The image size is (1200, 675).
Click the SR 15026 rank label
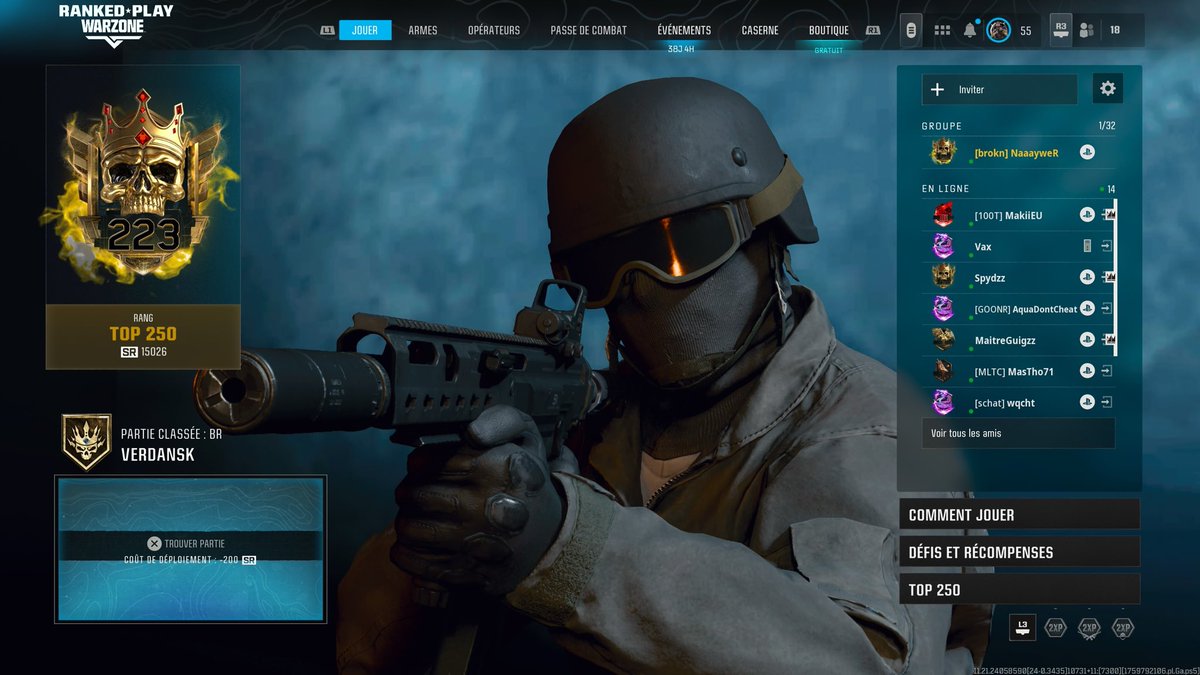pos(143,352)
